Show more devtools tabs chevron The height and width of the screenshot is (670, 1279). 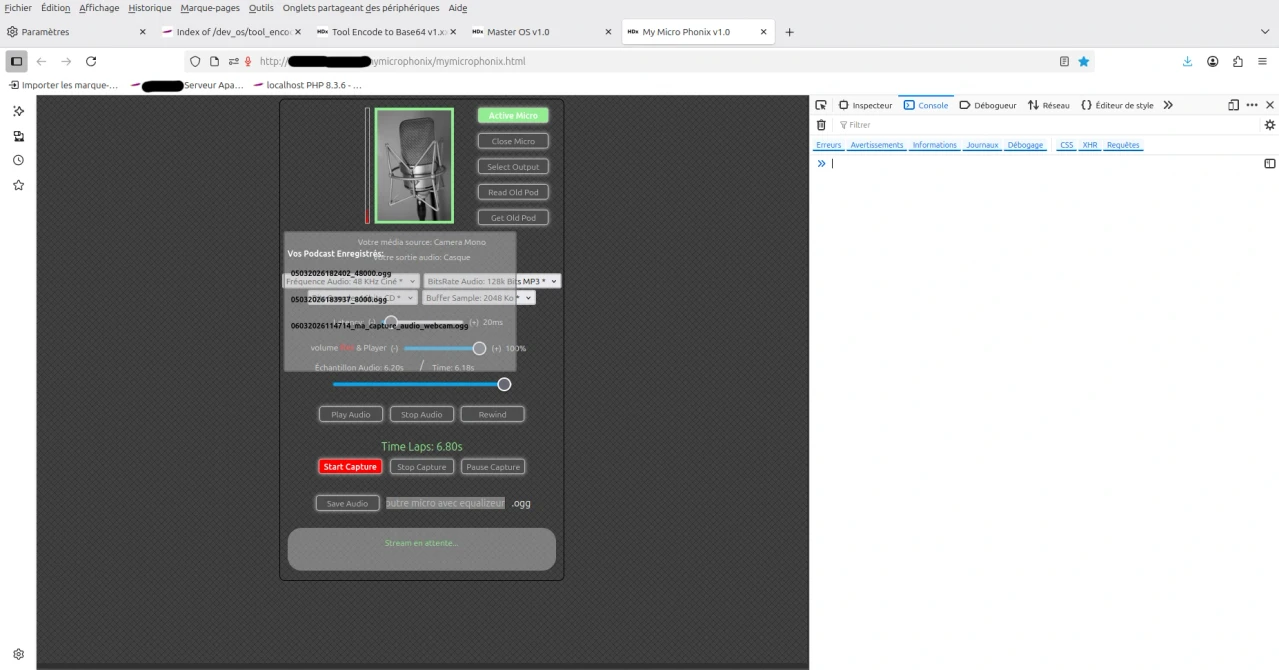(1167, 105)
